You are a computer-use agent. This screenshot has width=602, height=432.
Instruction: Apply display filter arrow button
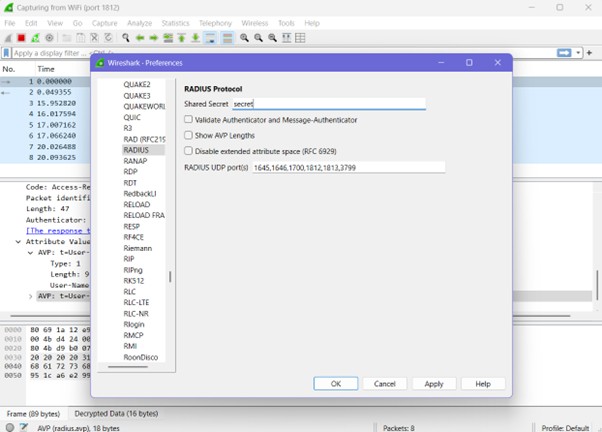point(564,53)
